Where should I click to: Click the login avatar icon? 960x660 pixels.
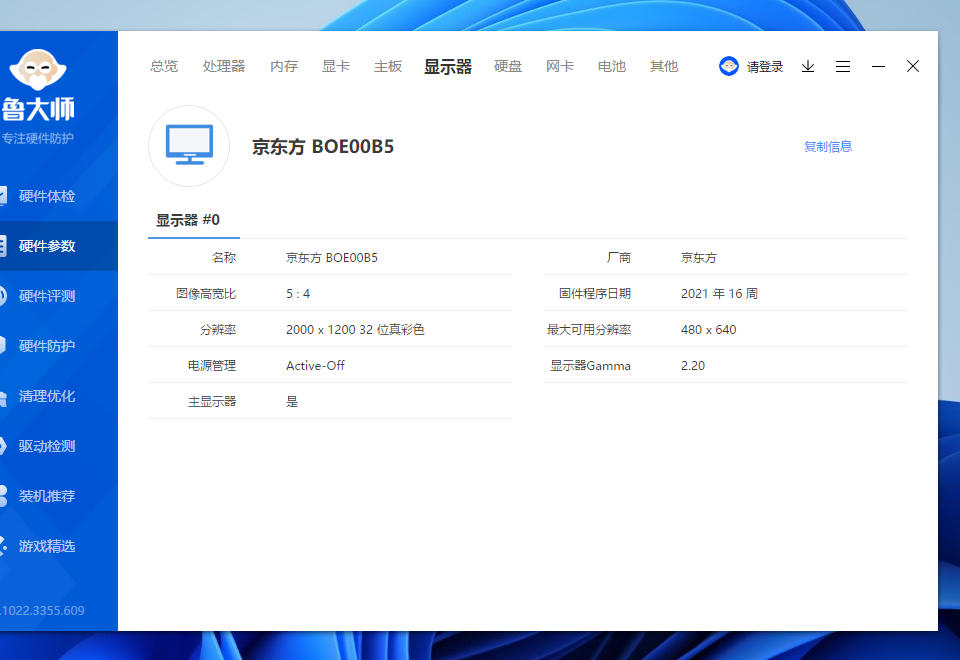(729, 66)
